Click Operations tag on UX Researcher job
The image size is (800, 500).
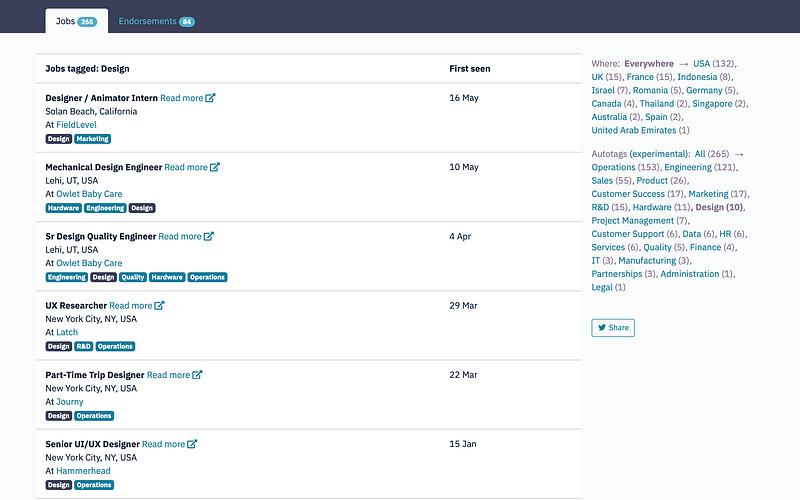tap(115, 346)
